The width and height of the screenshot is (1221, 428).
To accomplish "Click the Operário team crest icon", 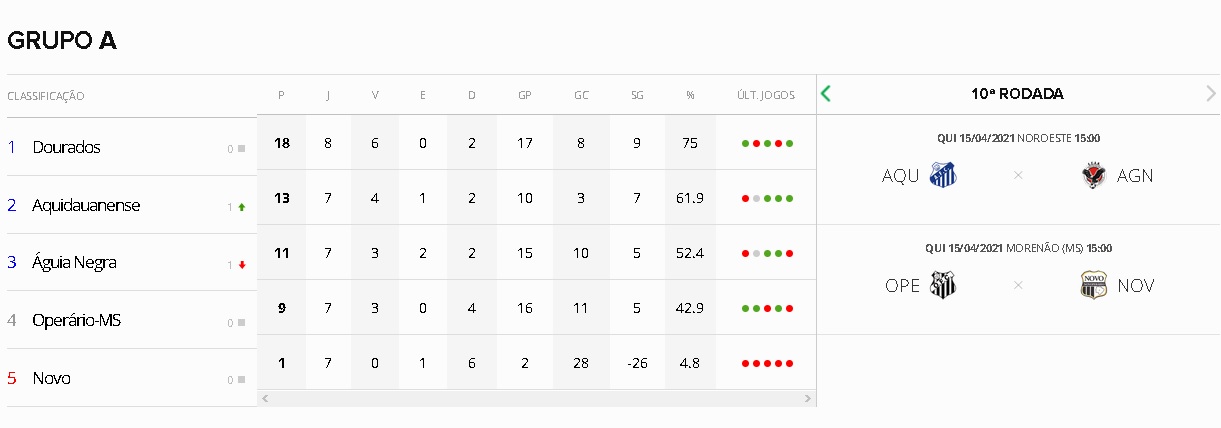I will 943,285.
